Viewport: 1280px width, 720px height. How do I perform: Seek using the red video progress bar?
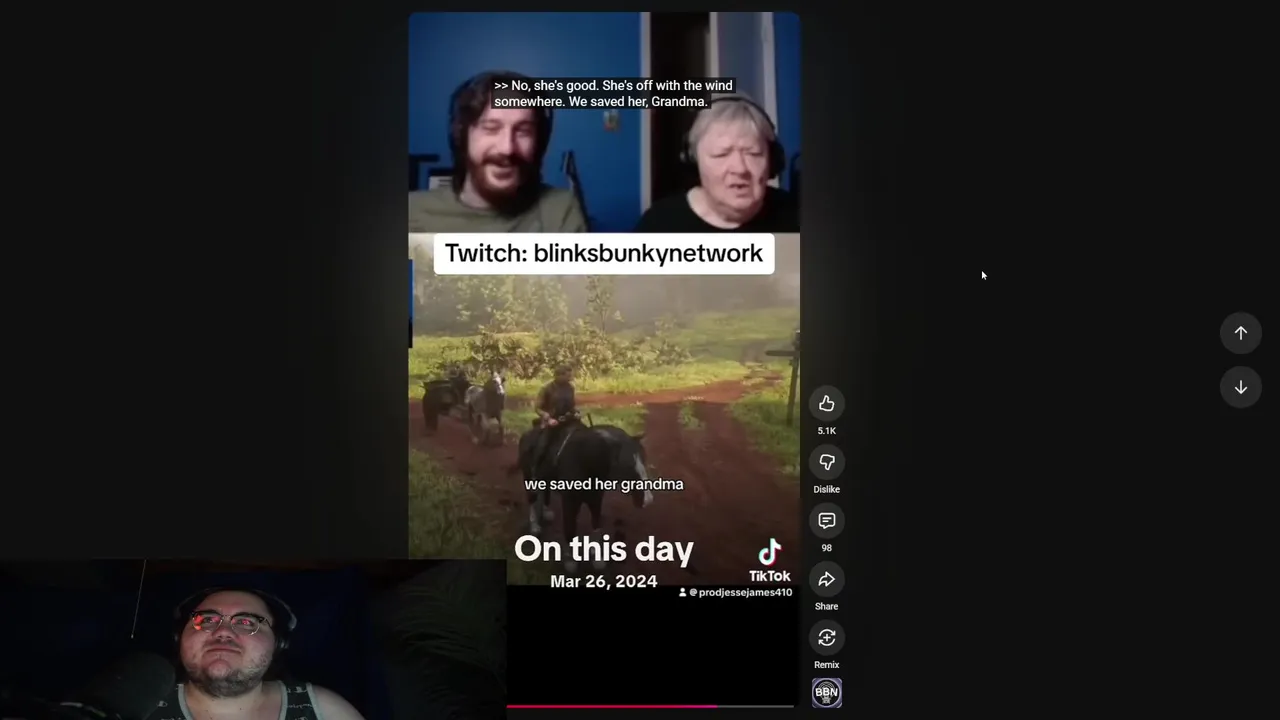point(650,706)
